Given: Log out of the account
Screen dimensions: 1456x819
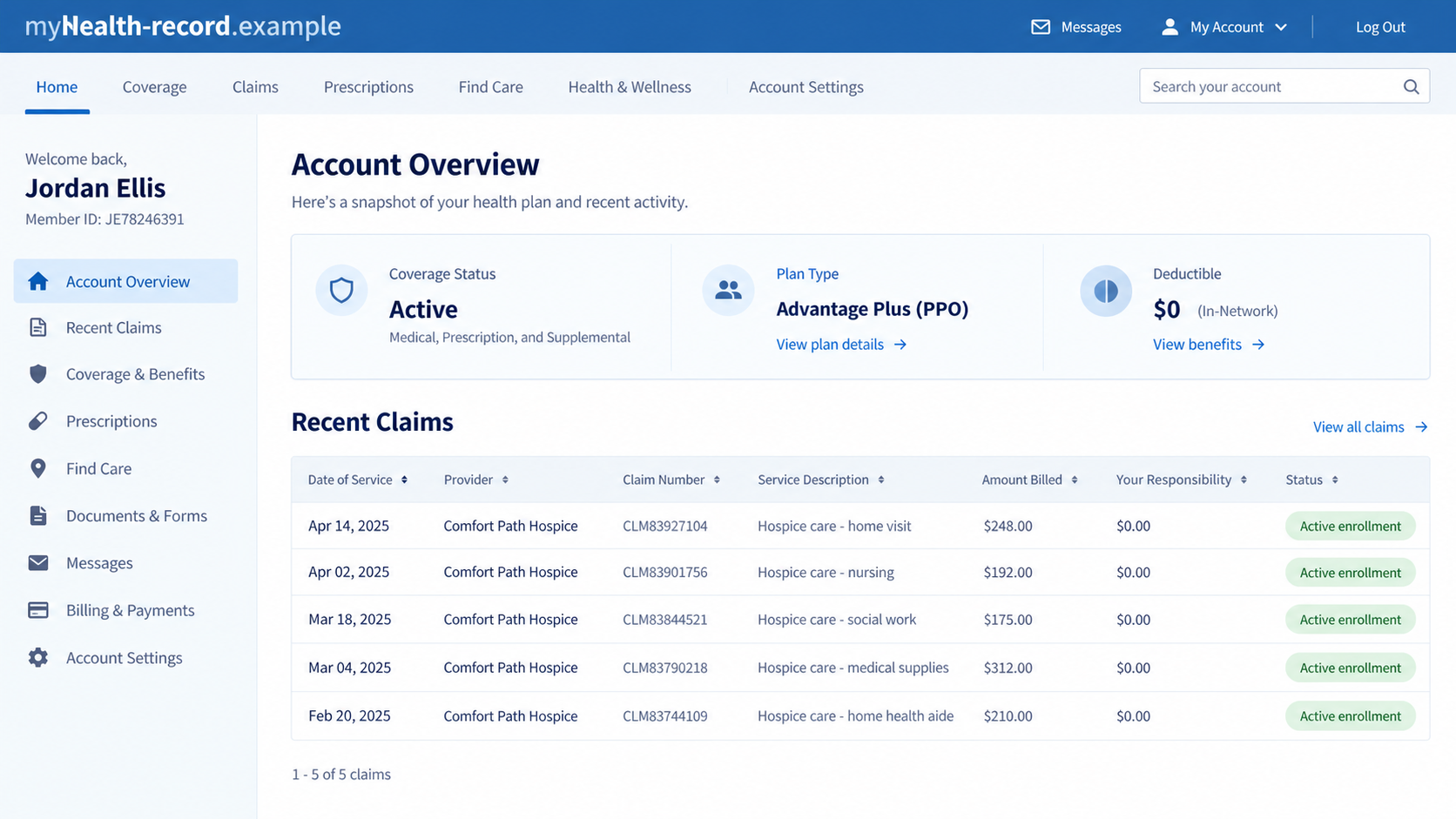Looking at the screenshot, I should (x=1380, y=27).
